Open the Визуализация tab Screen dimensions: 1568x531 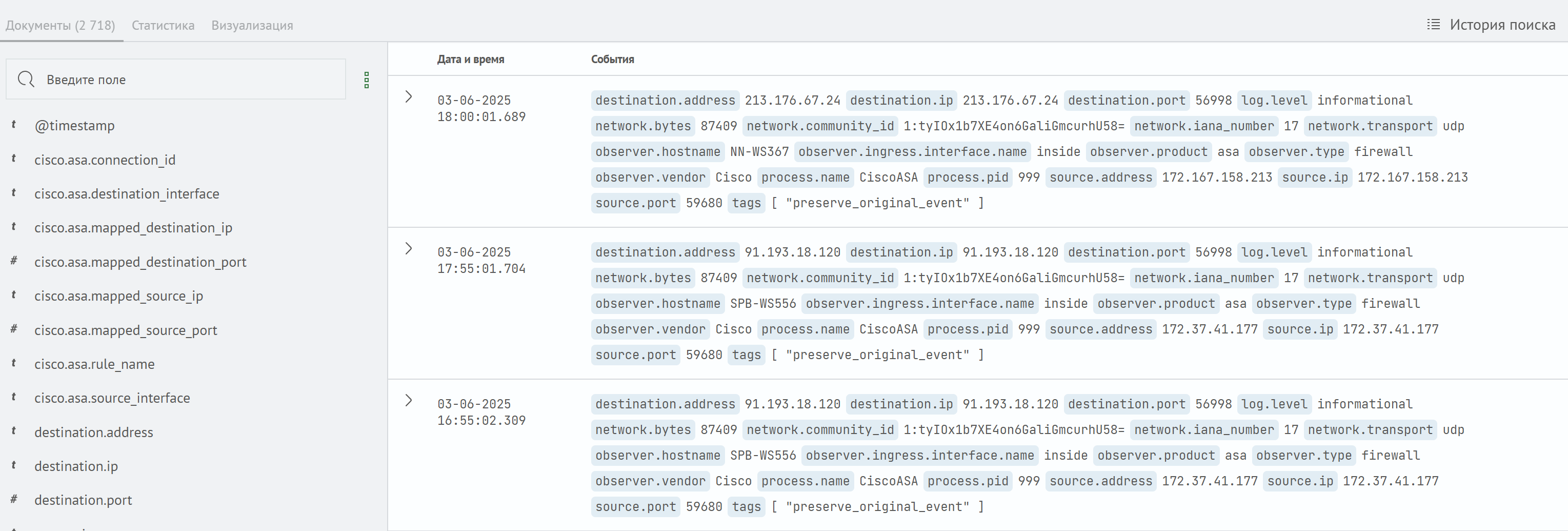point(252,26)
